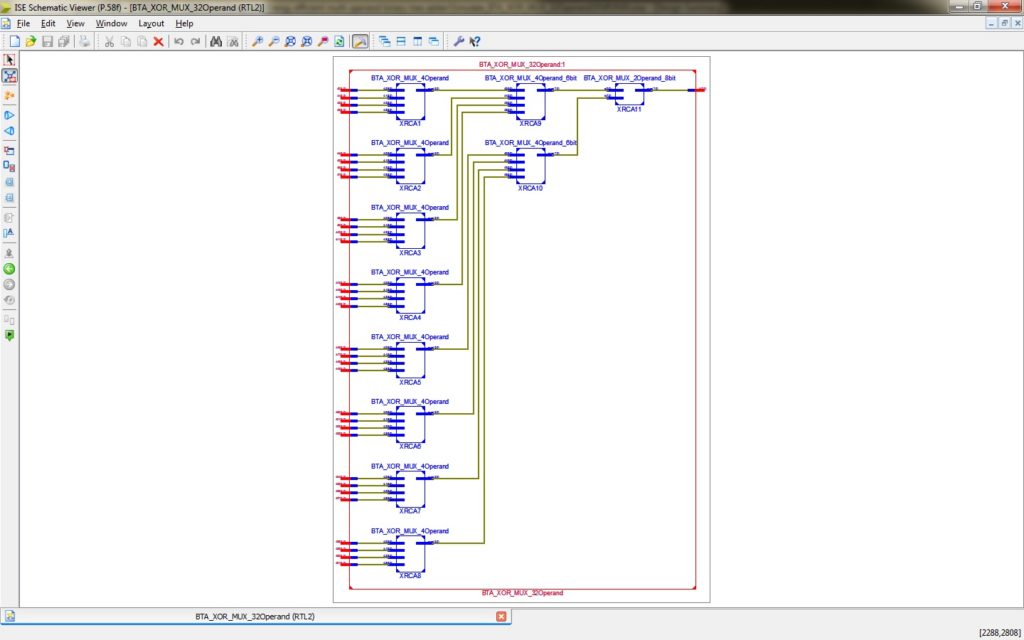Undo the last action
The width and height of the screenshot is (1024, 640).
(x=178, y=41)
